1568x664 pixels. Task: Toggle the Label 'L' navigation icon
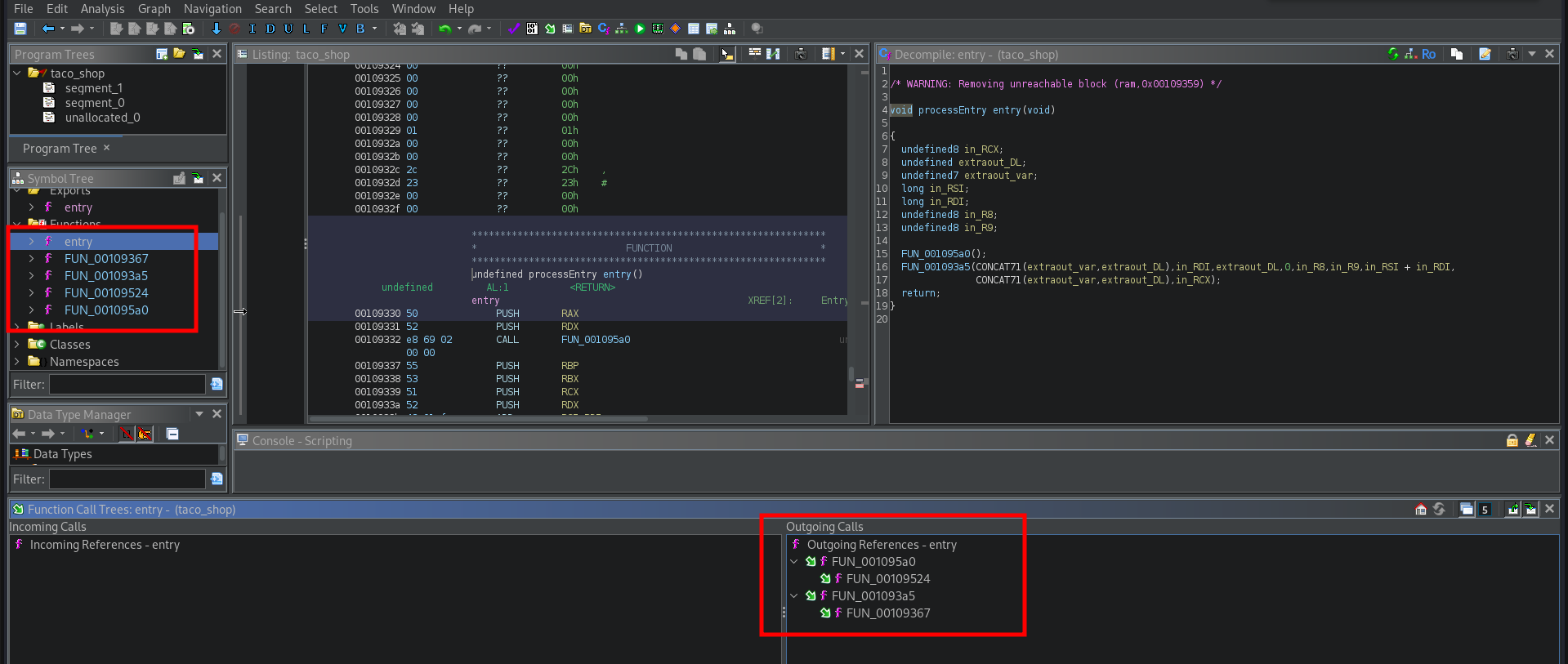[306, 29]
